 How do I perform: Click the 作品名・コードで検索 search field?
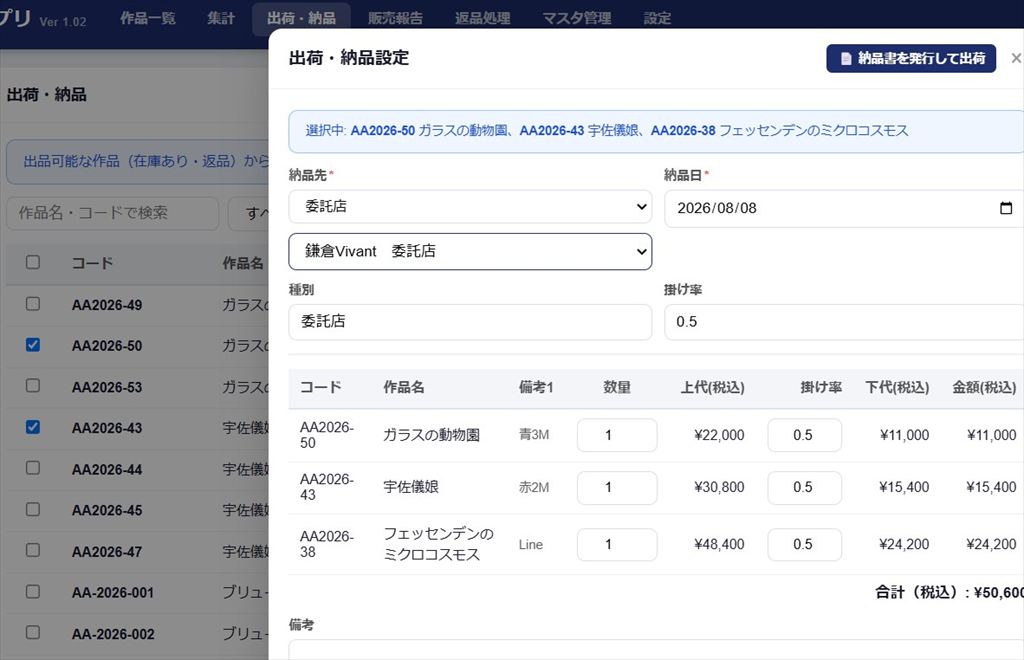click(112, 213)
